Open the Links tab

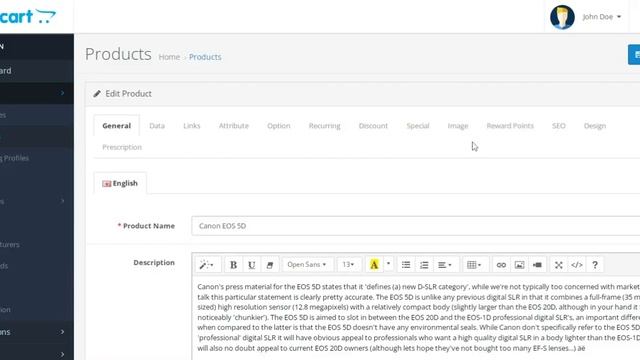(x=192, y=126)
